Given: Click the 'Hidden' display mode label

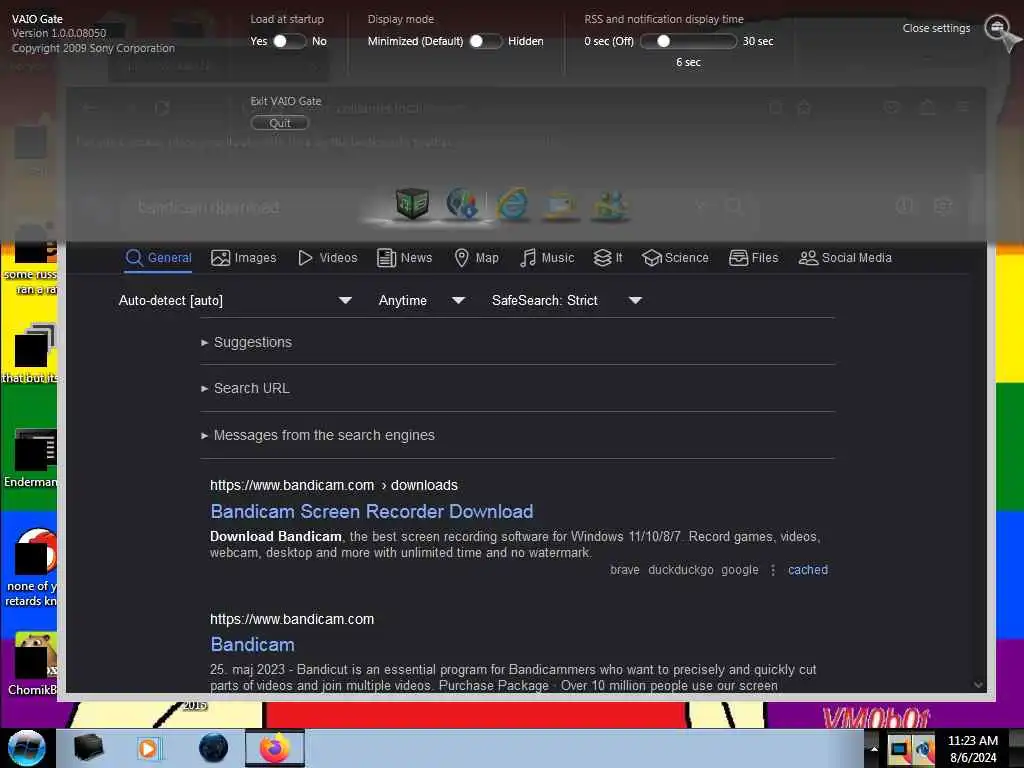Looking at the screenshot, I should click(x=526, y=41).
